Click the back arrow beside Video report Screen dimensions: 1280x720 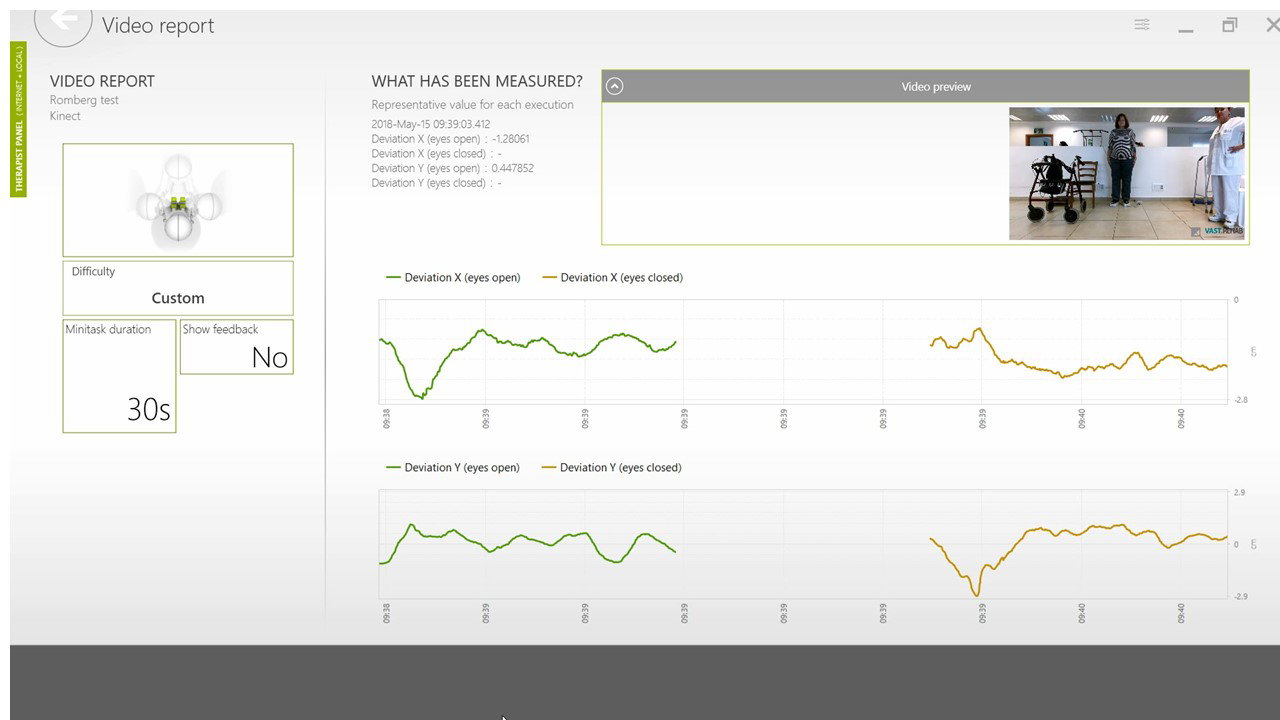(64, 20)
